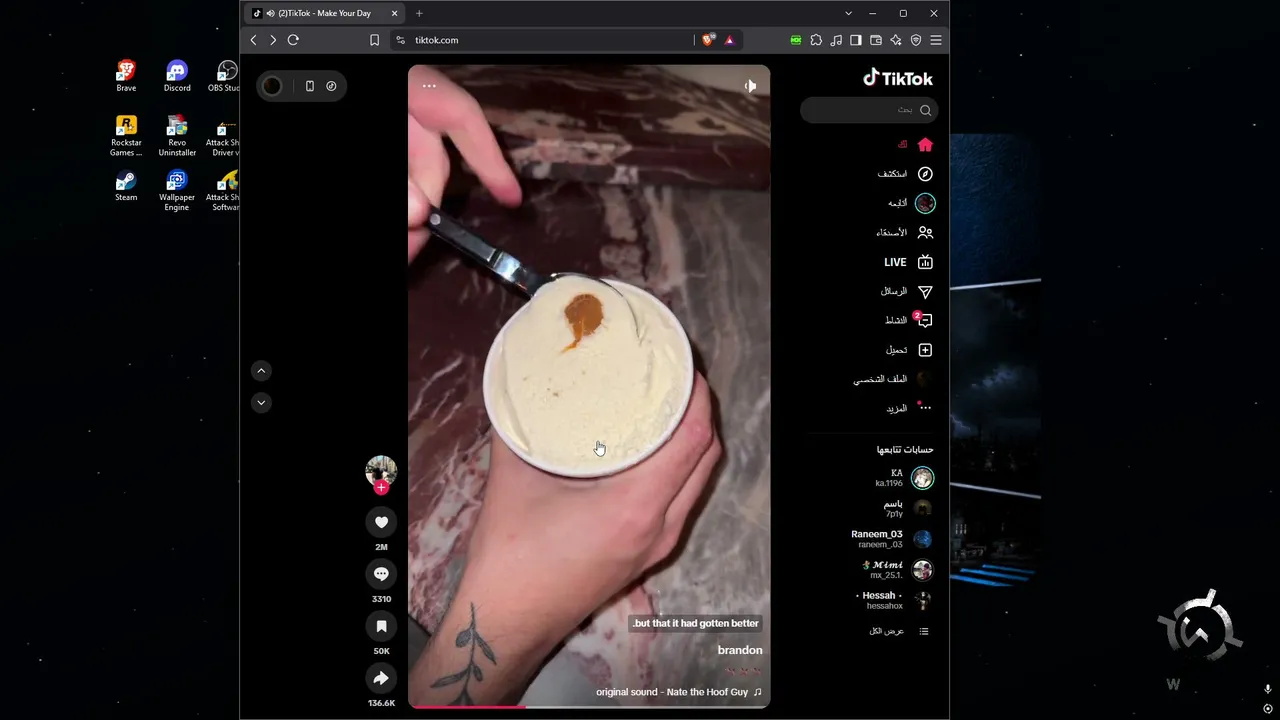
Task: Open the Brave Shields lion icon
Action: tap(709, 40)
